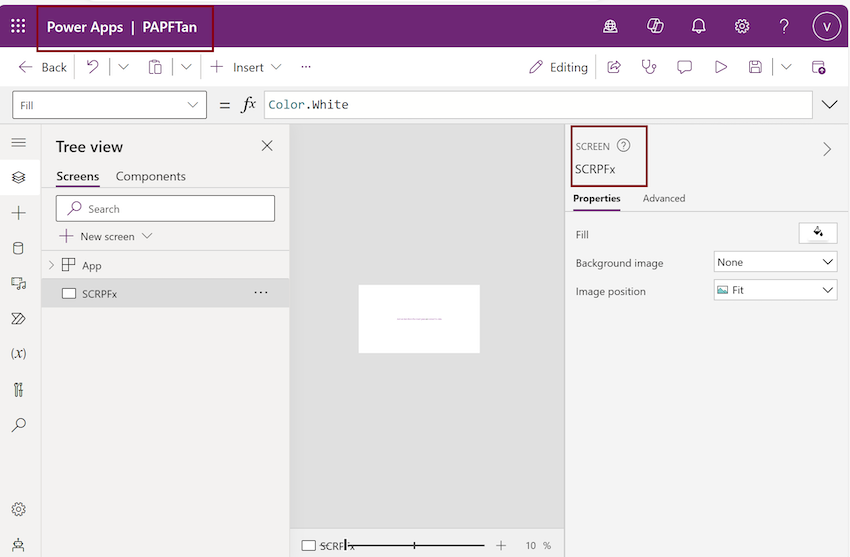The width and height of the screenshot is (850, 557).
Task: Open the Tree view layers icon
Action: pos(18,177)
